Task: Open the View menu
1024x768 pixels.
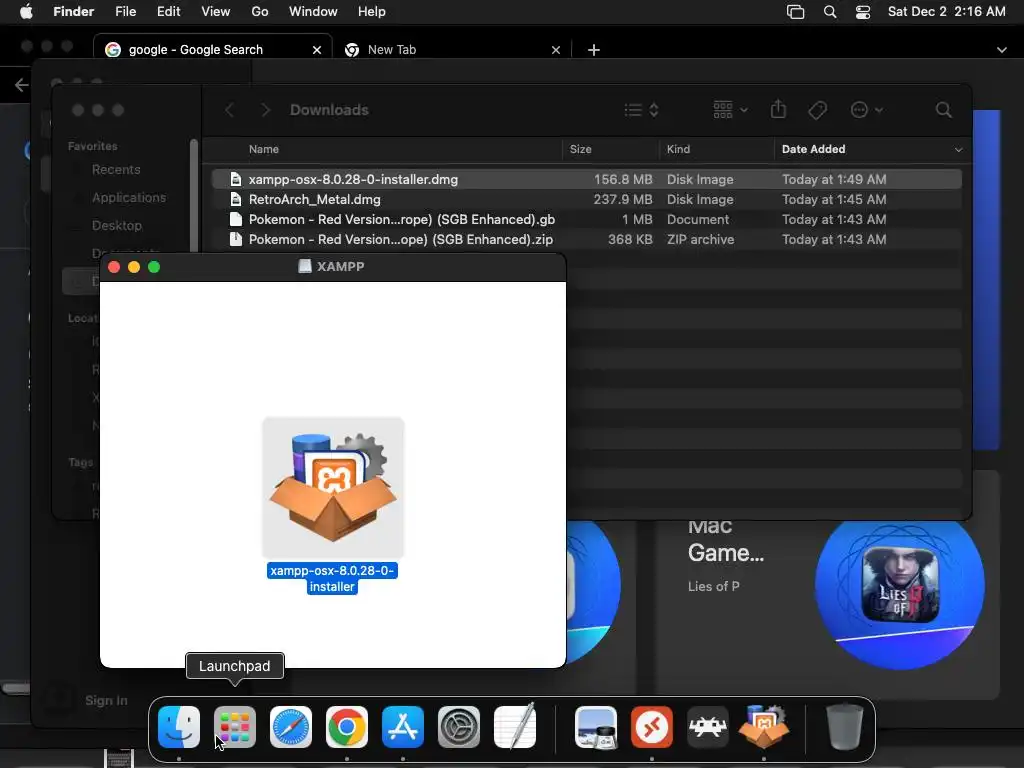Action: 216,12
